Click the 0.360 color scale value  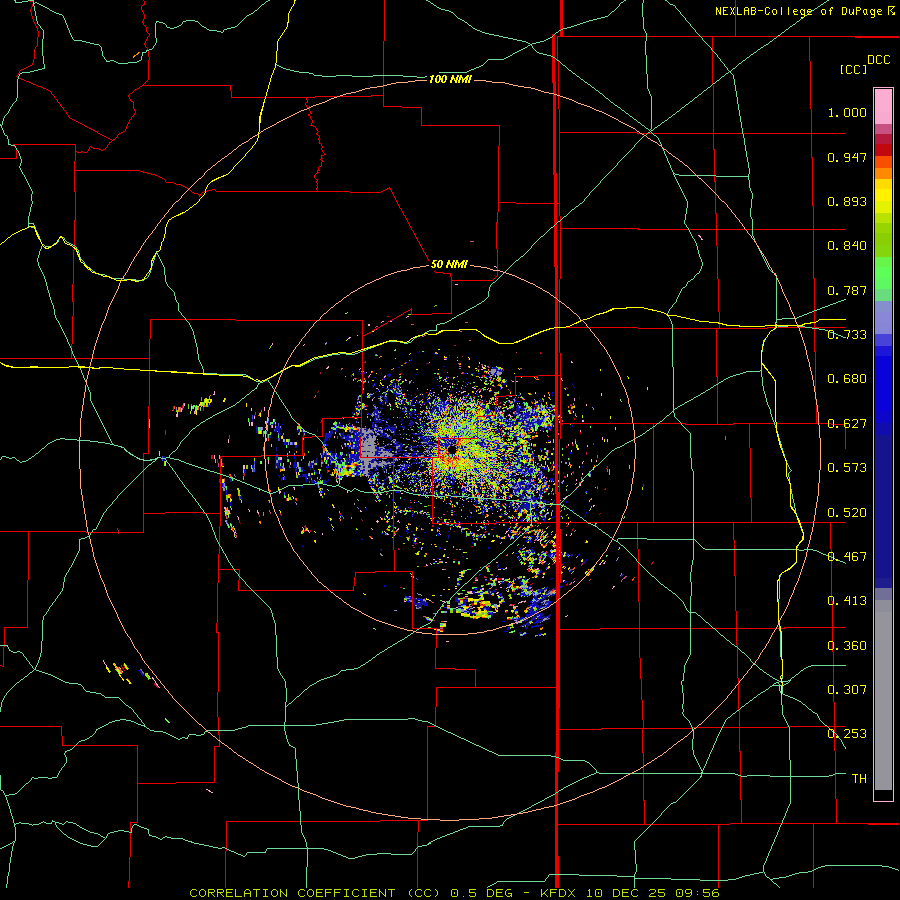pyautogui.click(x=847, y=646)
